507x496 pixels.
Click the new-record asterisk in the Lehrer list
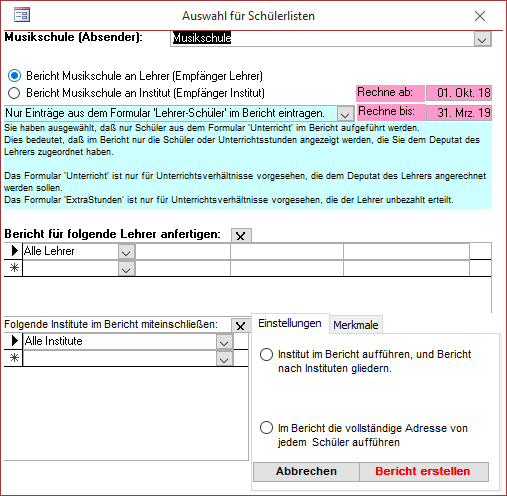point(14,268)
